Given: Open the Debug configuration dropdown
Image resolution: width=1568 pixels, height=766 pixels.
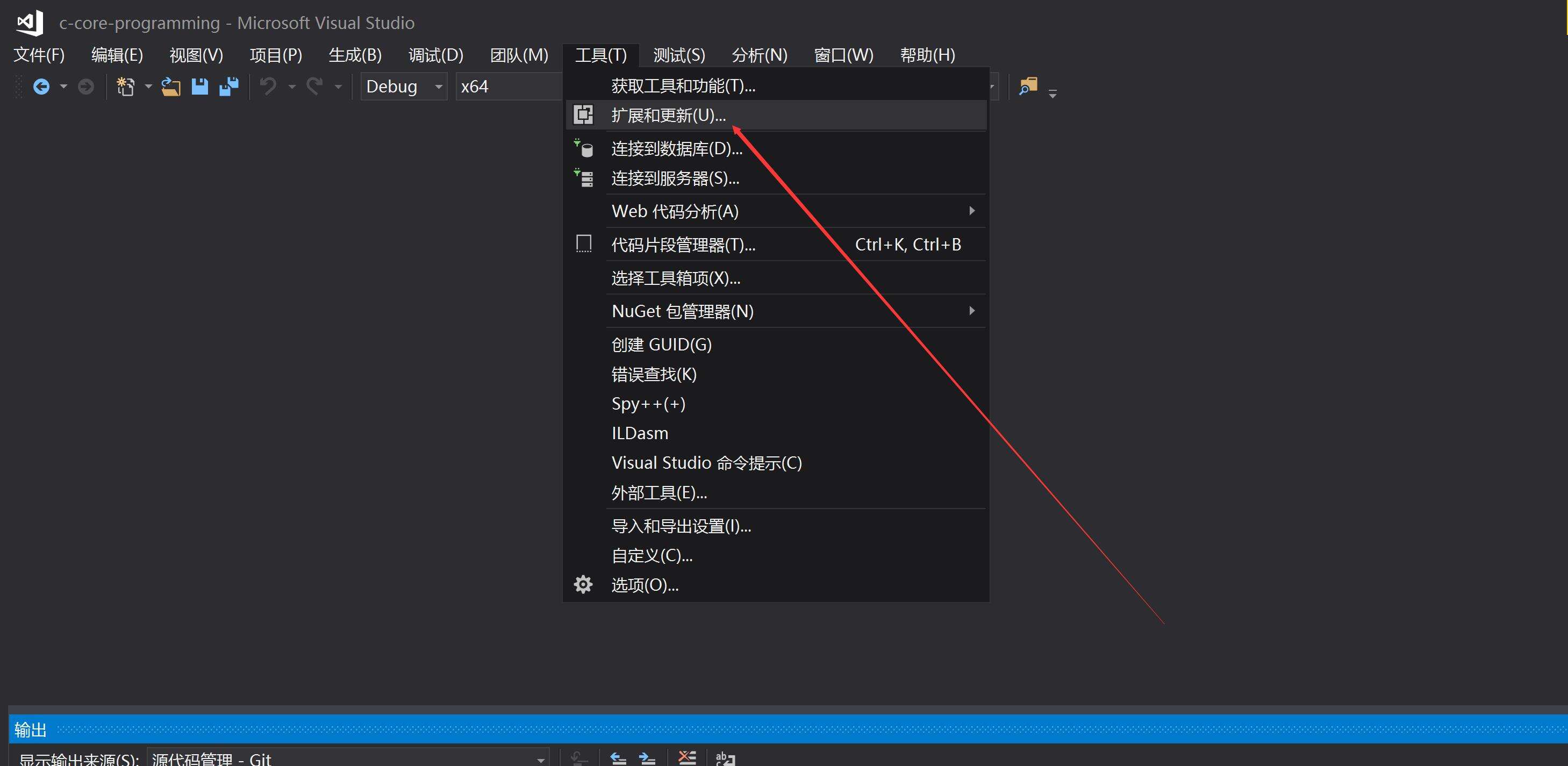Looking at the screenshot, I should 404,87.
